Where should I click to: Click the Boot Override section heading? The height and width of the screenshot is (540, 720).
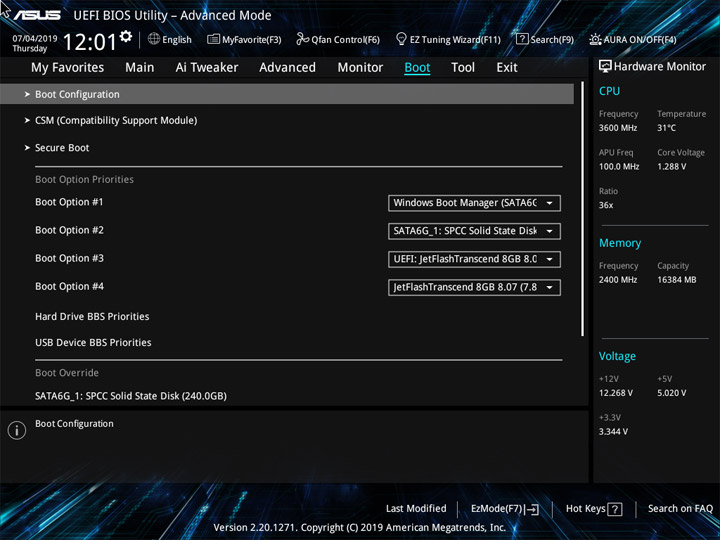67,373
